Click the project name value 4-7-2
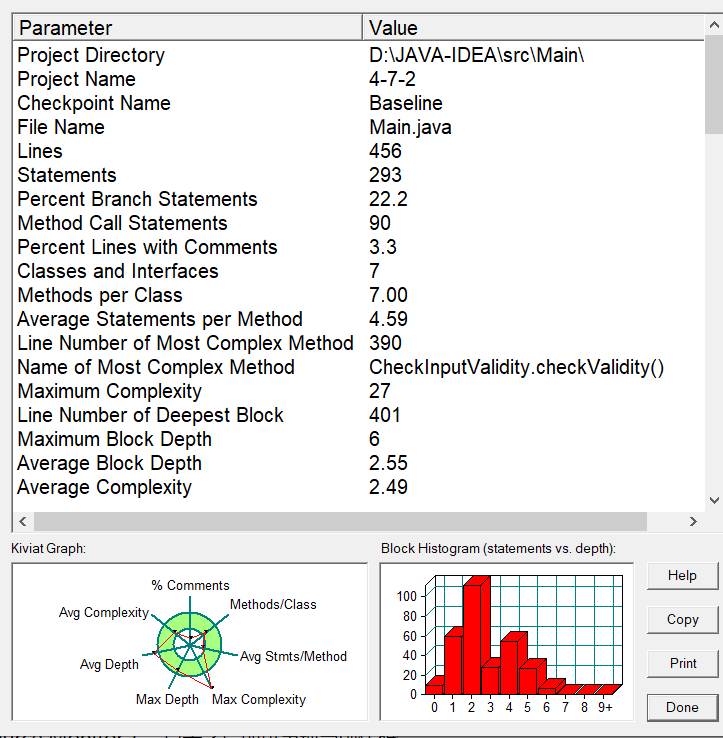This screenshot has width=723, height=738. point(392,79)
